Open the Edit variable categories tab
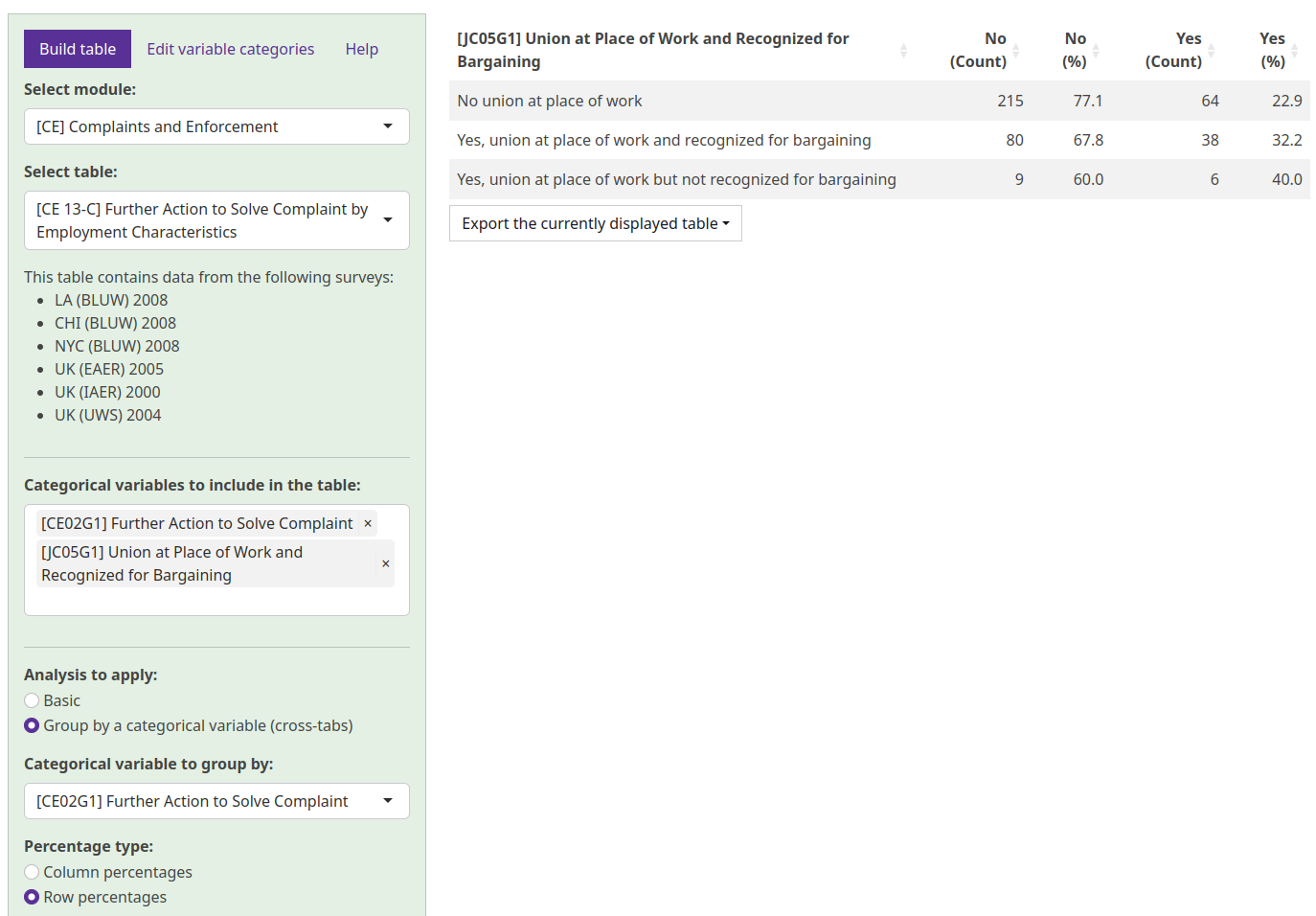 pyautogui.click(x=231, y=49)
